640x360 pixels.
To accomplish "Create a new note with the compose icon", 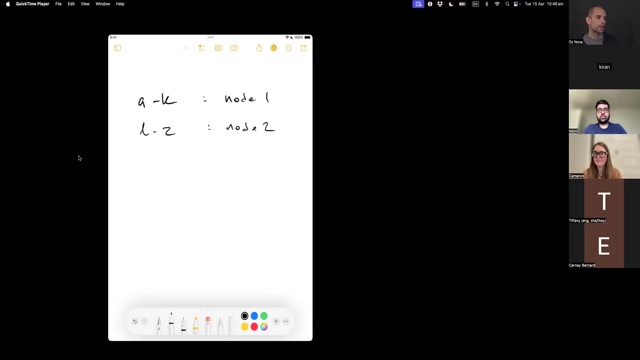I will 304,48.
